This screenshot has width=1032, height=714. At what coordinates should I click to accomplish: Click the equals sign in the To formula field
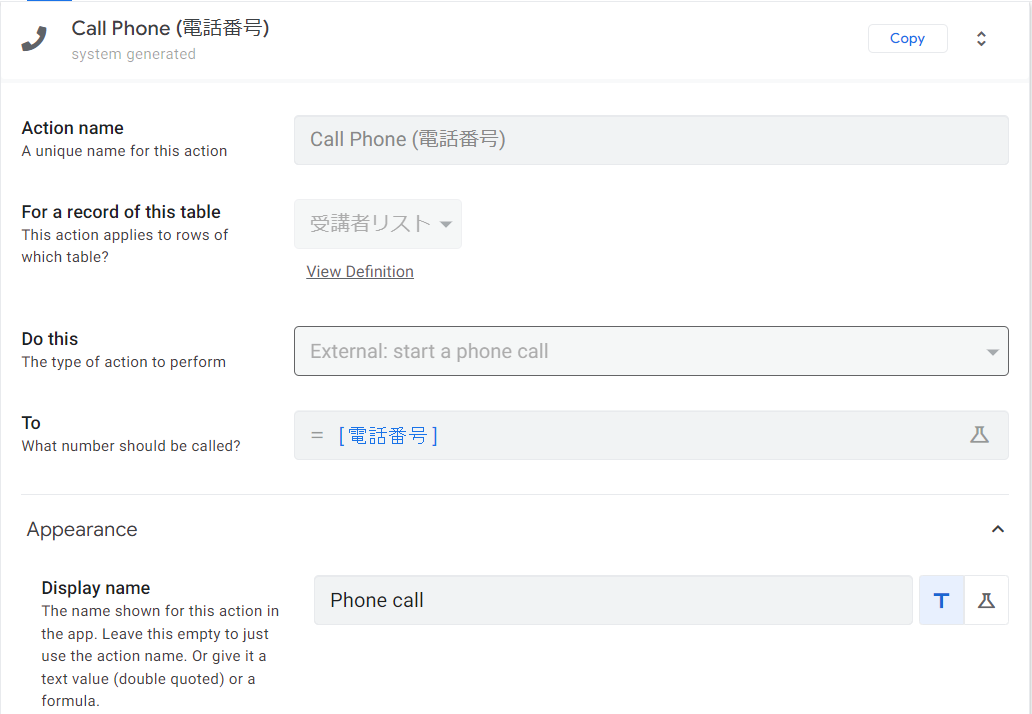(316, 435)
